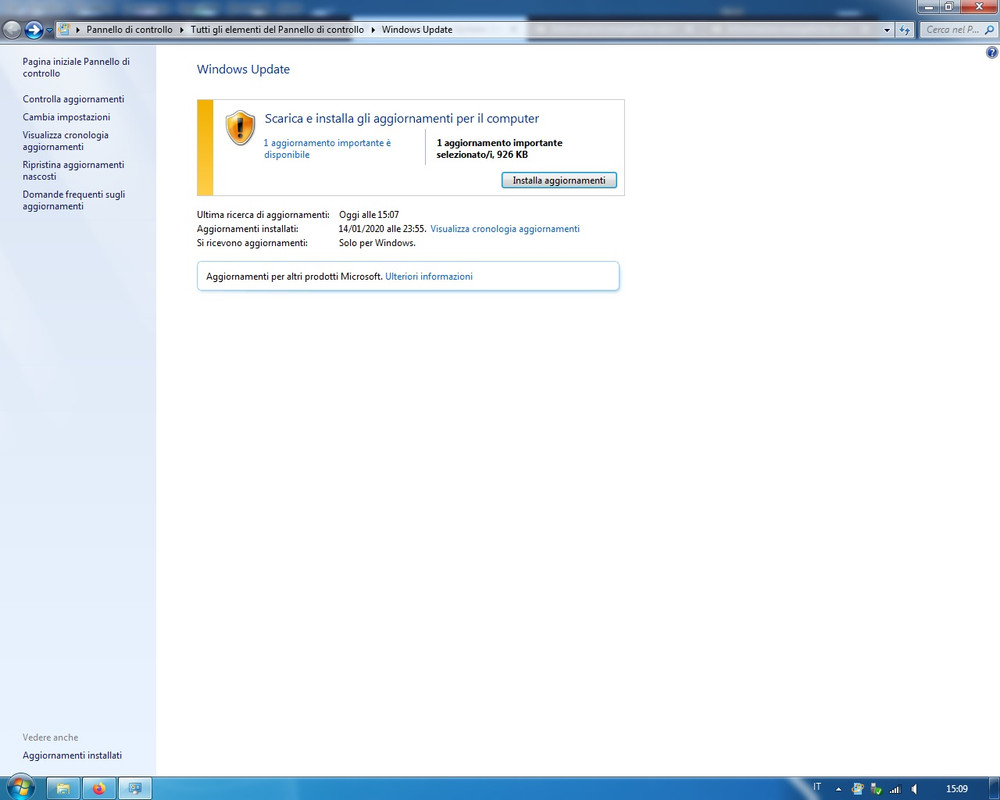Open the network signal tray icon
This screenshot has height=800, width=1000.
click(895, 789)
